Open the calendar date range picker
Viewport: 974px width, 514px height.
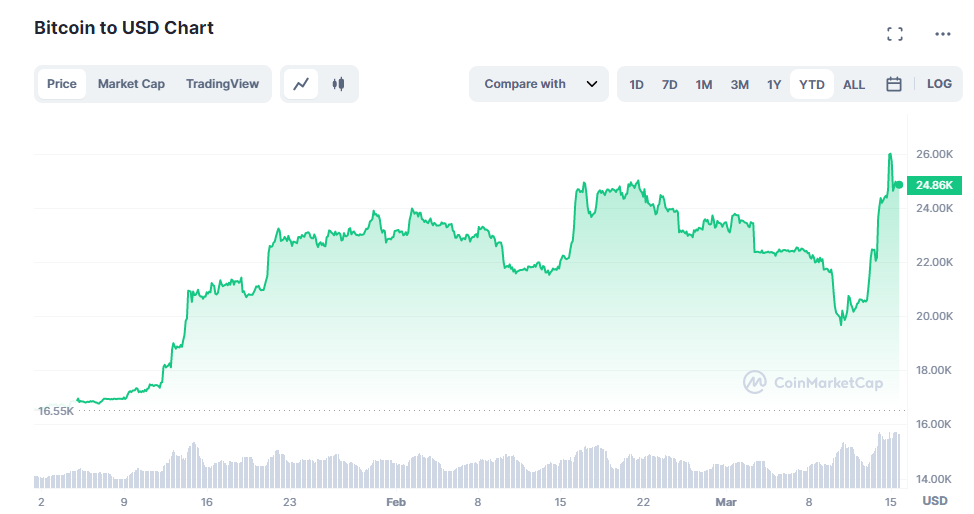coord(893,84)
